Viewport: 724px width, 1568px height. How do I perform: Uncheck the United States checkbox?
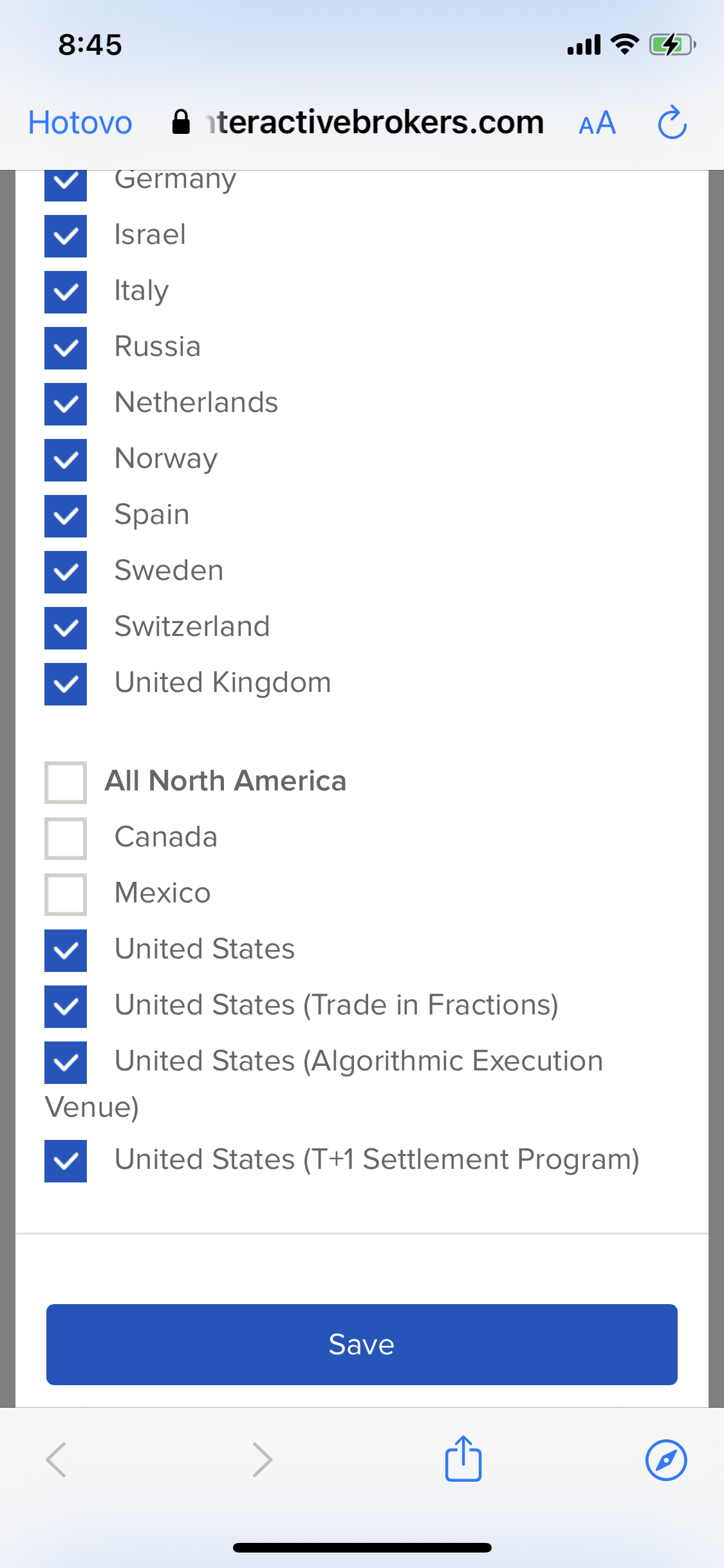(x=66, y=951)
